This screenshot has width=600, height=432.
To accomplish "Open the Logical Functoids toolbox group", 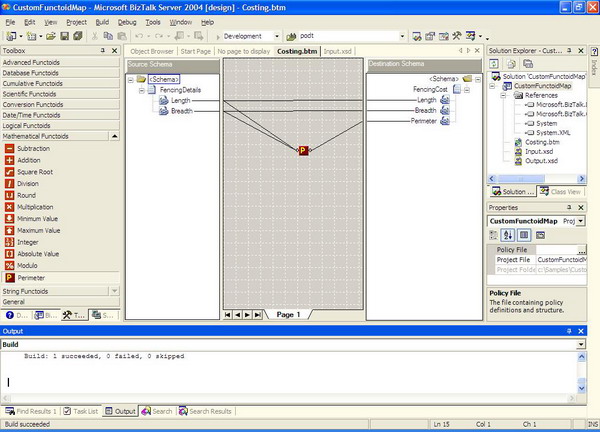I will [x=60, y=126].
